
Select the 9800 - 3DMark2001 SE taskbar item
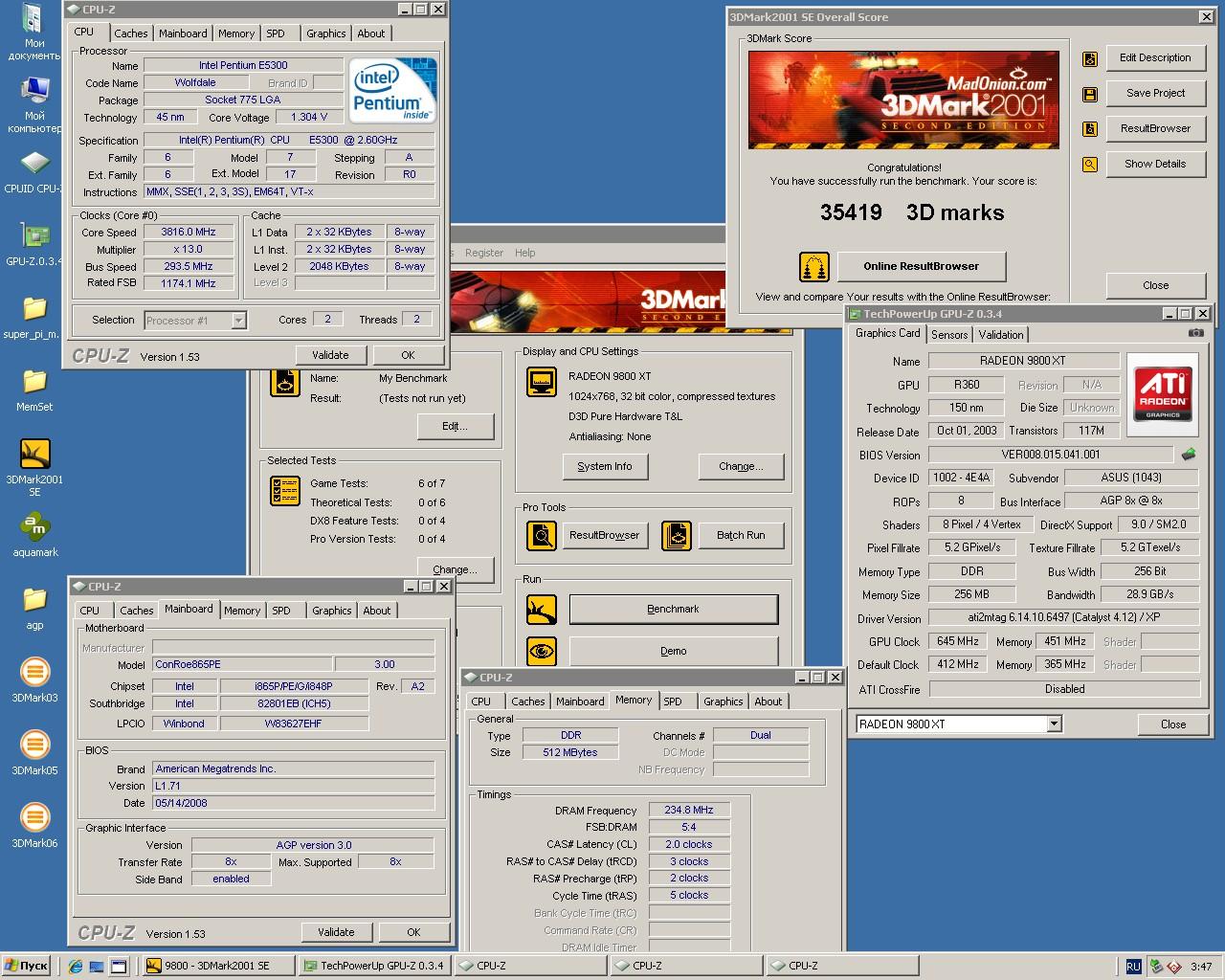(218, 966)
